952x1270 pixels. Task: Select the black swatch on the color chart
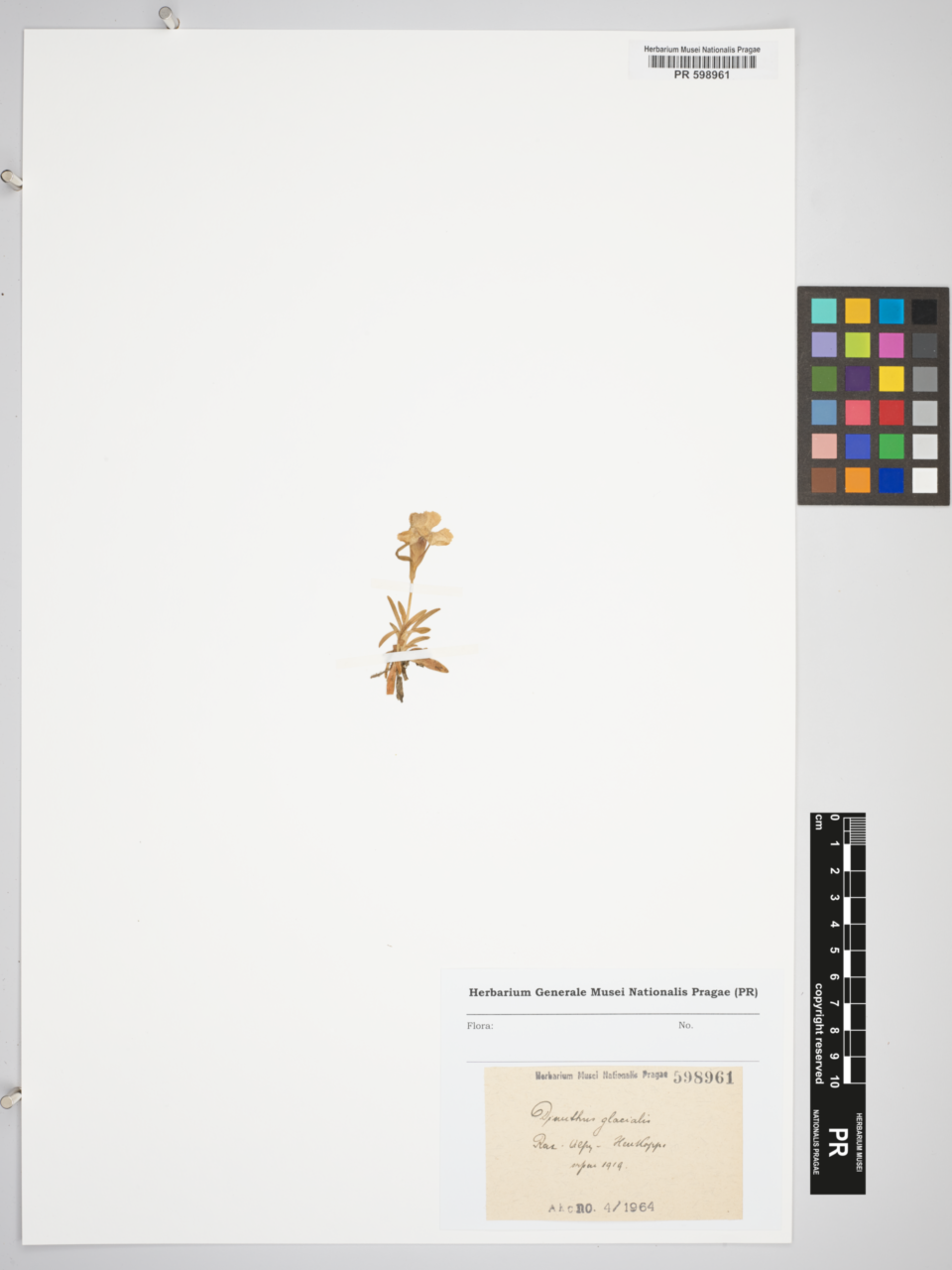click(924, 312)
